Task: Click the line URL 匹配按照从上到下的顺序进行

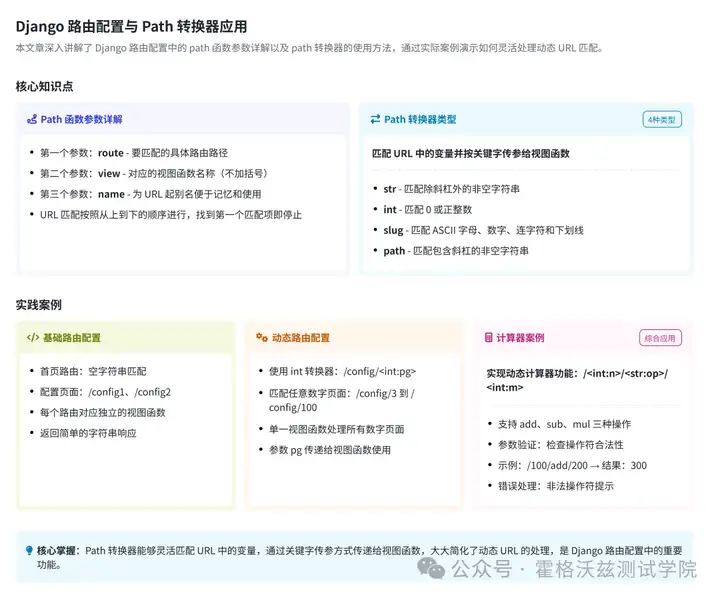Action: pos(170,215)
